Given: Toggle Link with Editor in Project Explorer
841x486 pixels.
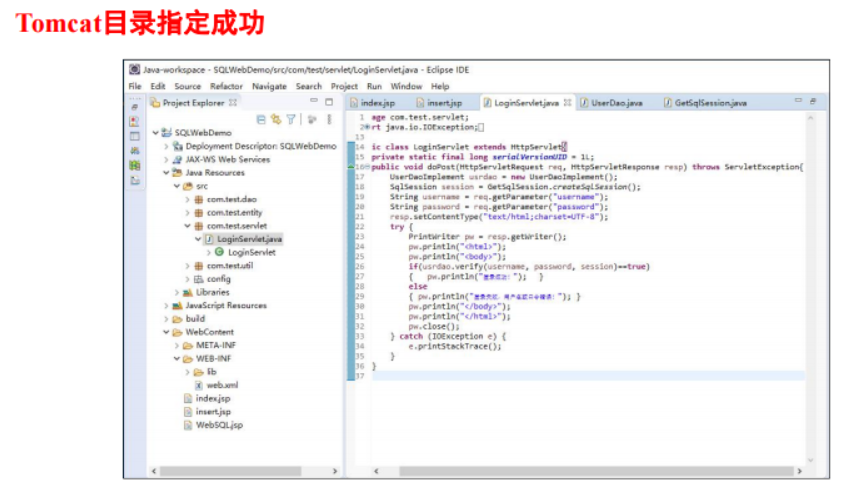Looking at the screenshot, I should coord(276,119).
